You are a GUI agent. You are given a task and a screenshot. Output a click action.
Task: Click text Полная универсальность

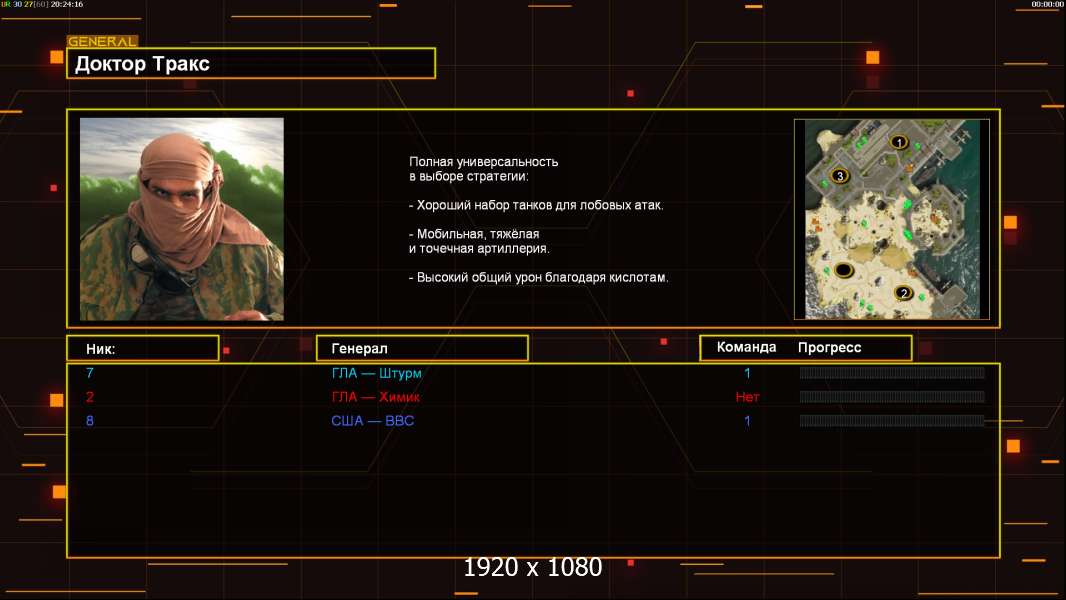483,162
